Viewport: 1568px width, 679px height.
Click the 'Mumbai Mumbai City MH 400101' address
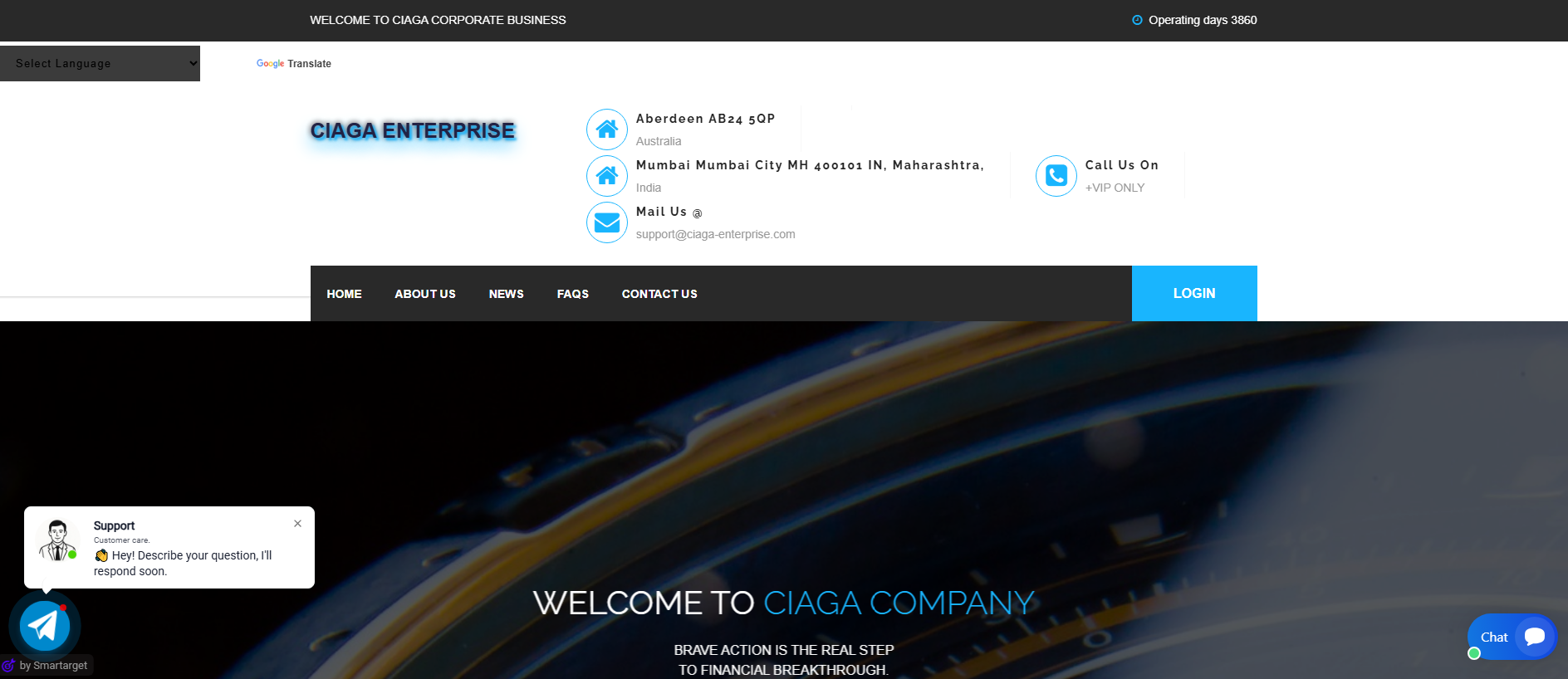tap(810, 165)
